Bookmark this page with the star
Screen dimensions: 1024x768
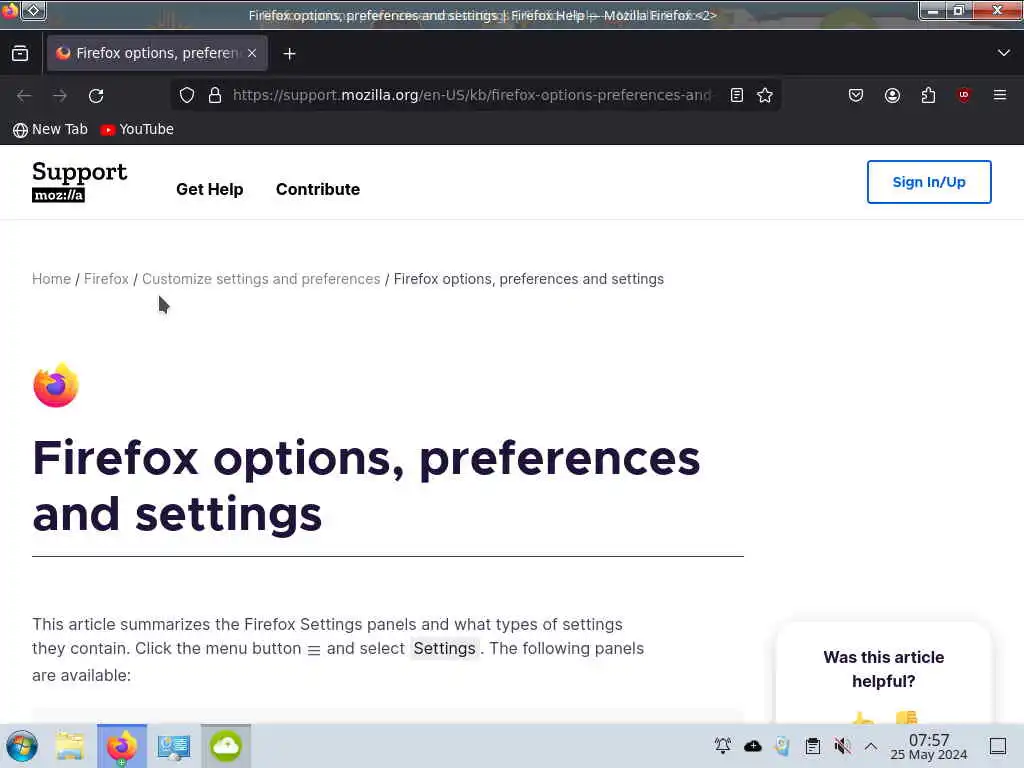pos(765,95)
